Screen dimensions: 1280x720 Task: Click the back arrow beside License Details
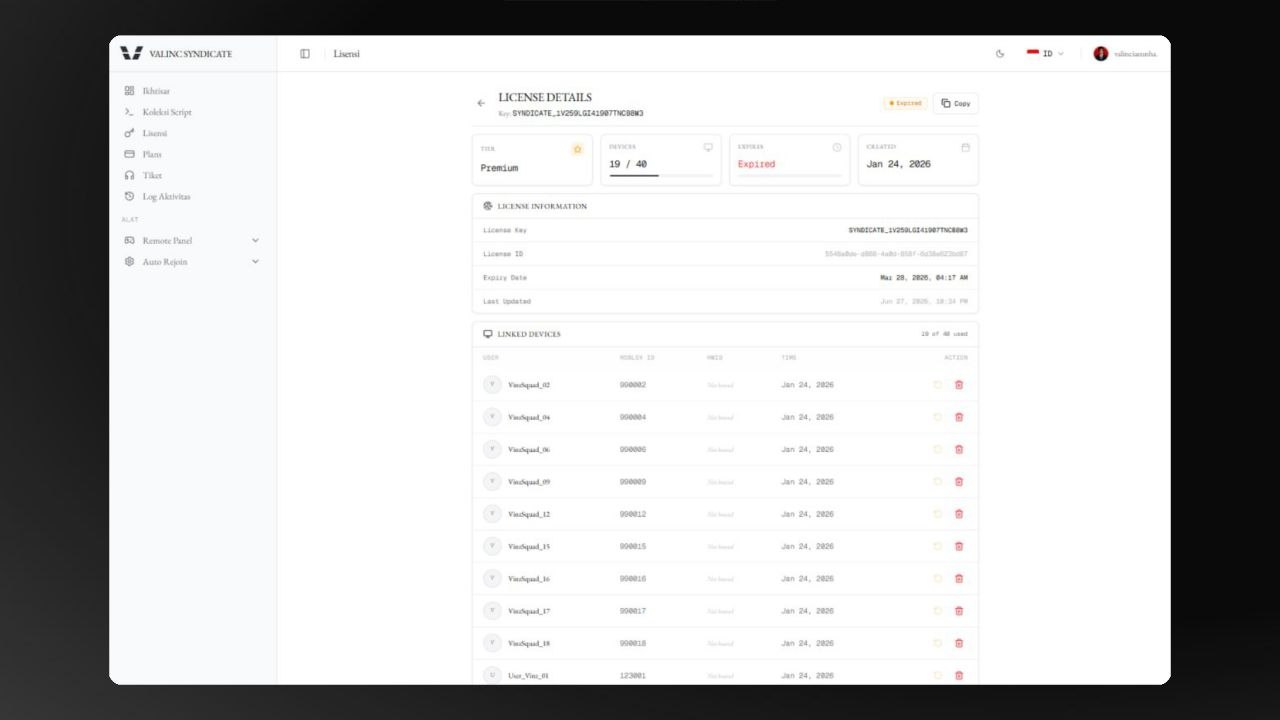click(481, 103)
